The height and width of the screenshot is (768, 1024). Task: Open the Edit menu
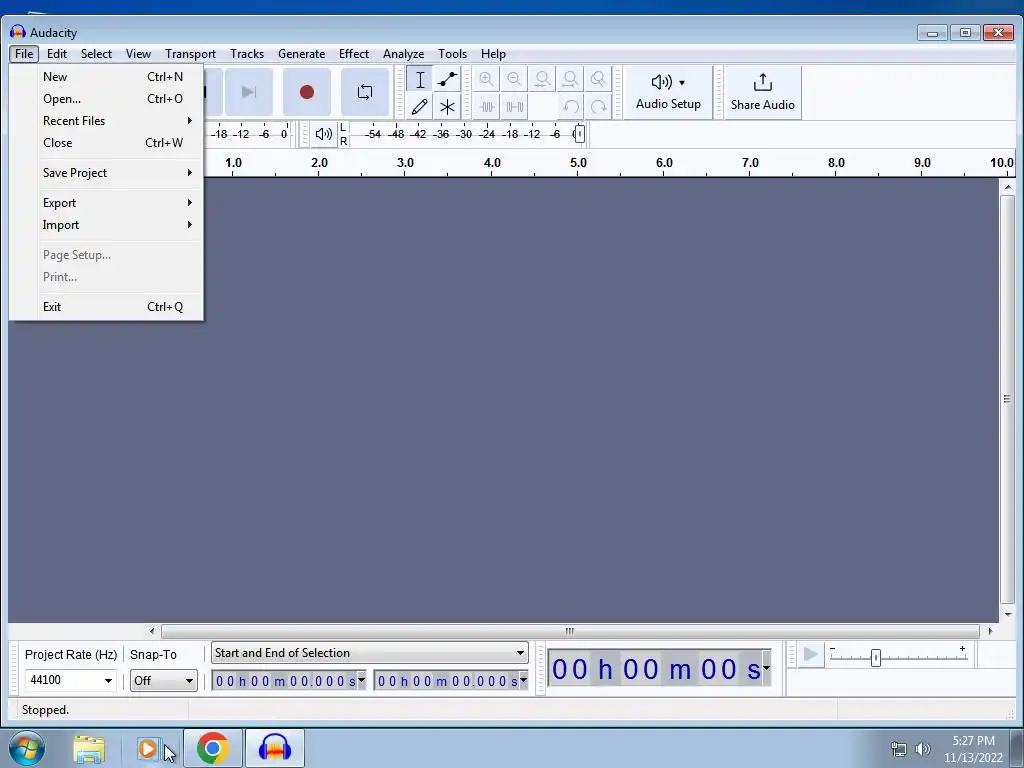[57, 54]
